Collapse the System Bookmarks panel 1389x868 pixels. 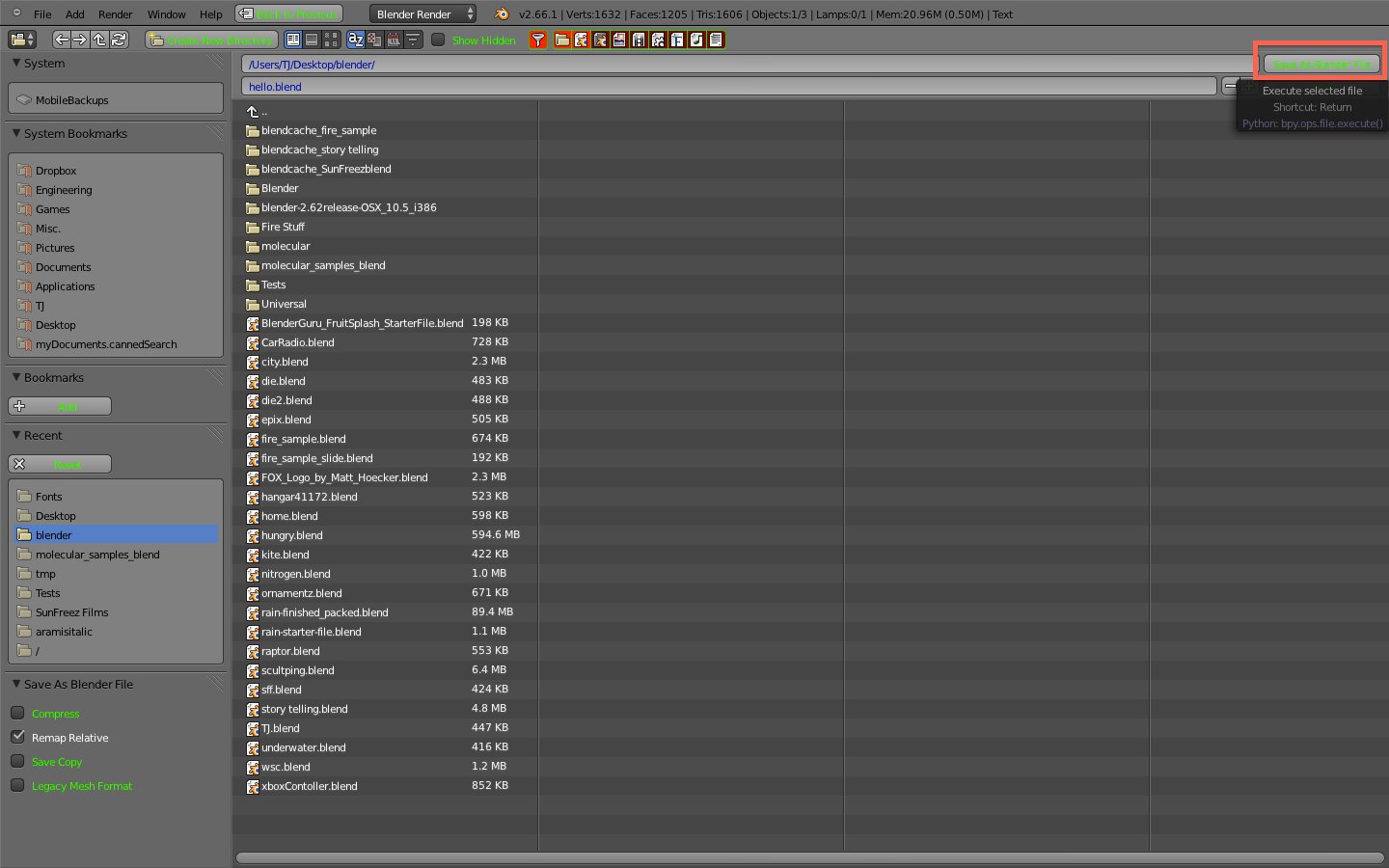click(16, 133)
